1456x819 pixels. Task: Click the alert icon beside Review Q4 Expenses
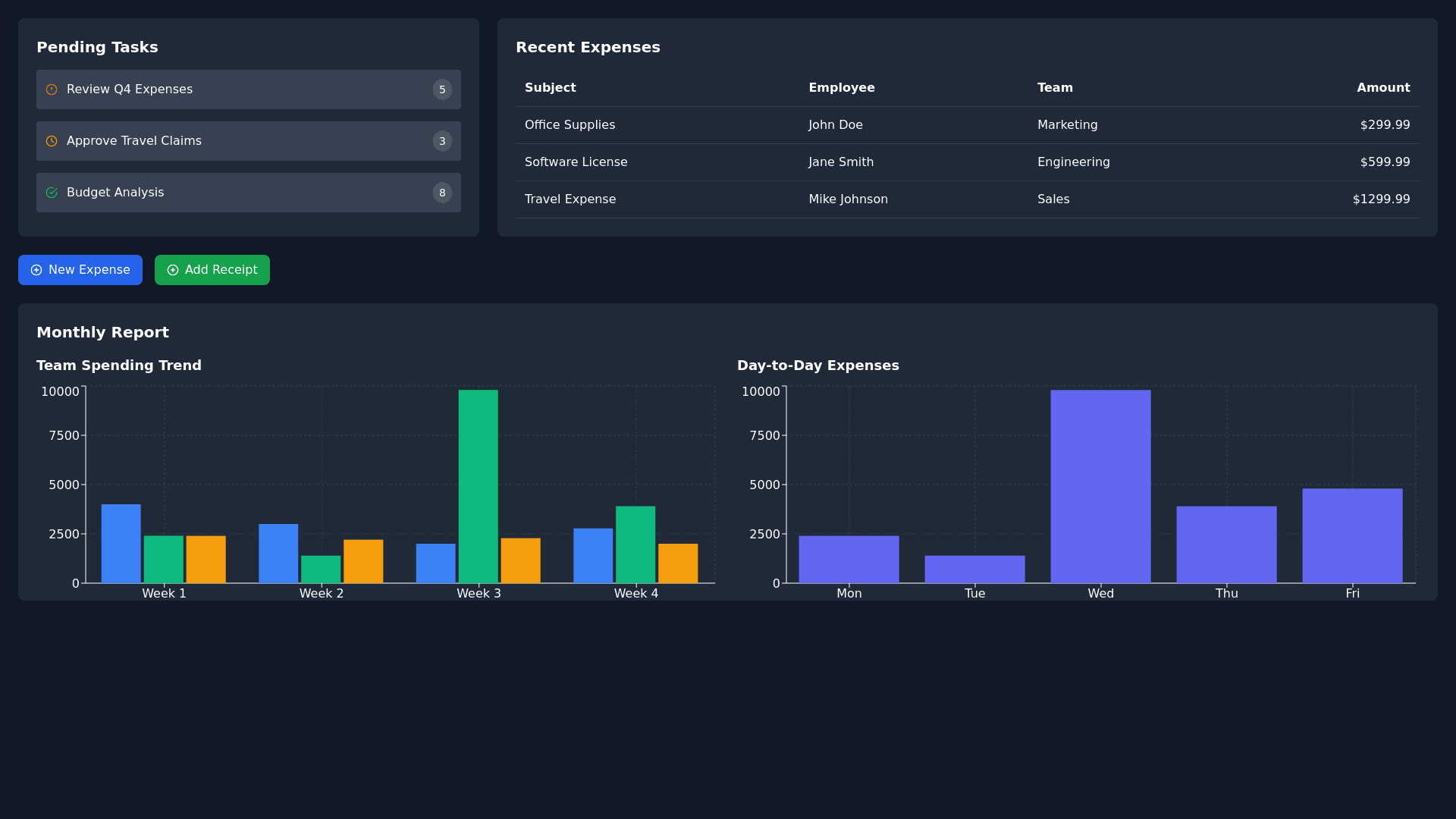click(52, 89)
